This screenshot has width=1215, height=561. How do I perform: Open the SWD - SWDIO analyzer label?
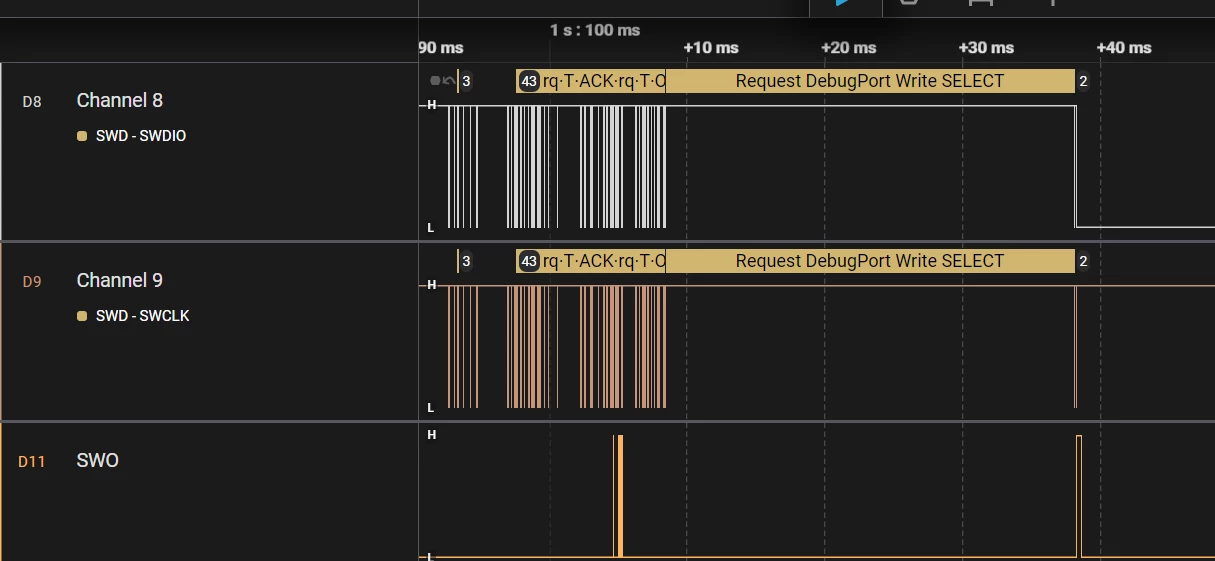[141, 136]
